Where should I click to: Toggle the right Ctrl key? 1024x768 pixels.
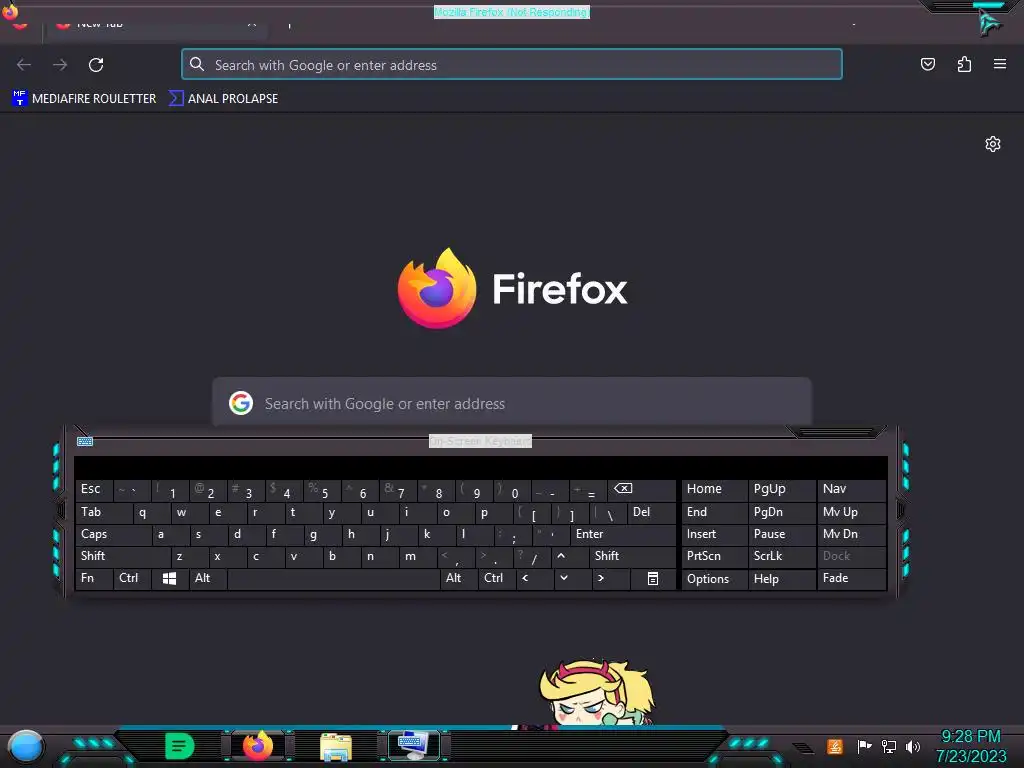496,578
